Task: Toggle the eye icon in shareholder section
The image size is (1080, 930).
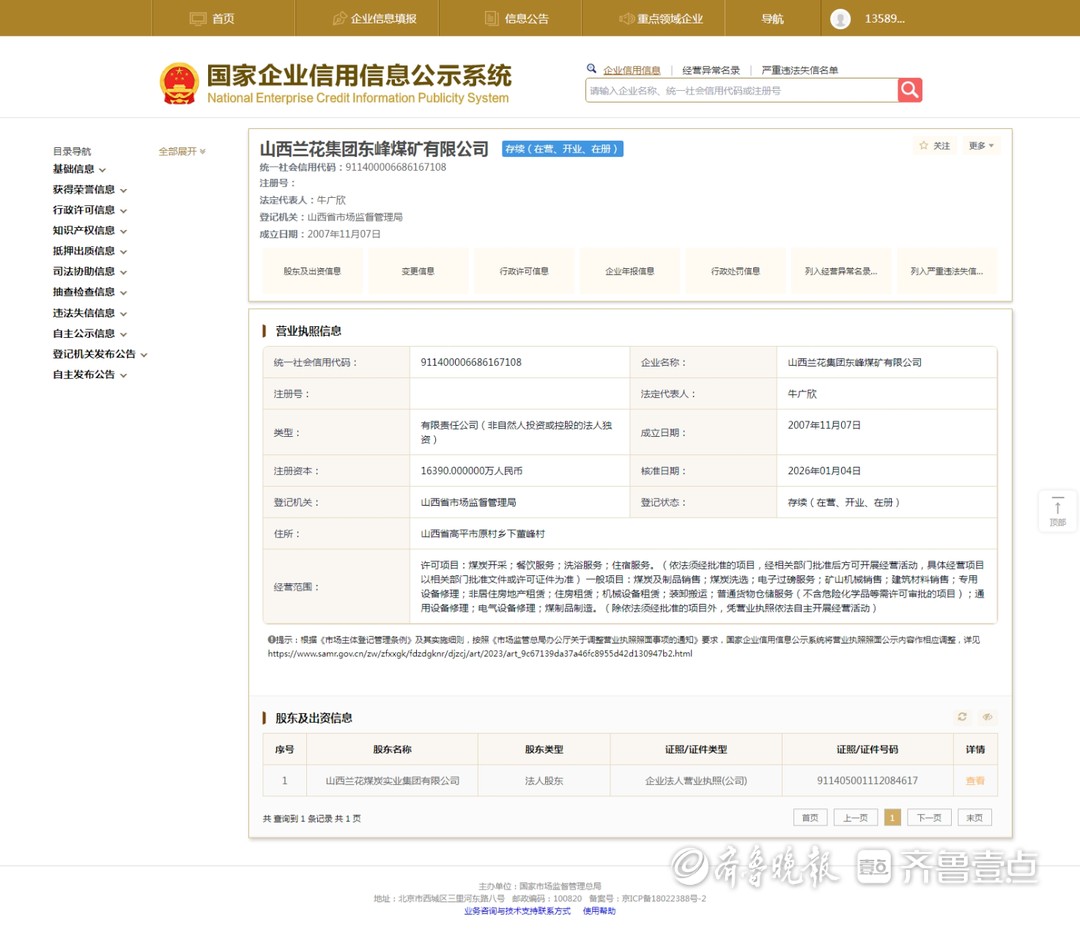Action: (987, 717)
